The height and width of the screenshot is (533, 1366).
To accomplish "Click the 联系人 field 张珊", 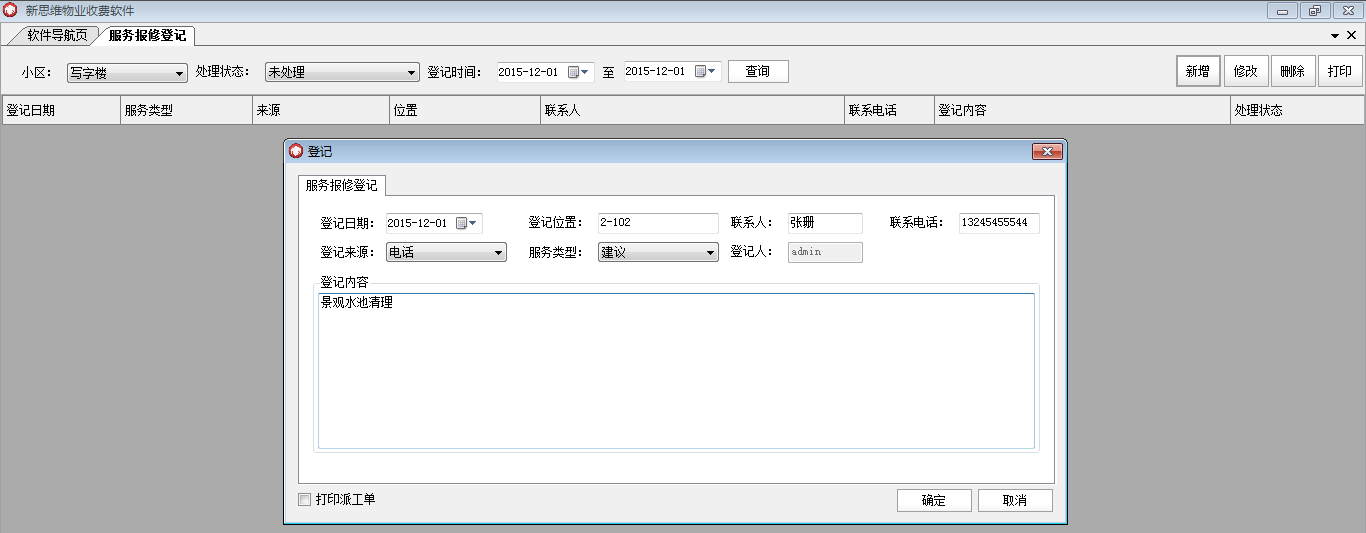I will [824, 223].
